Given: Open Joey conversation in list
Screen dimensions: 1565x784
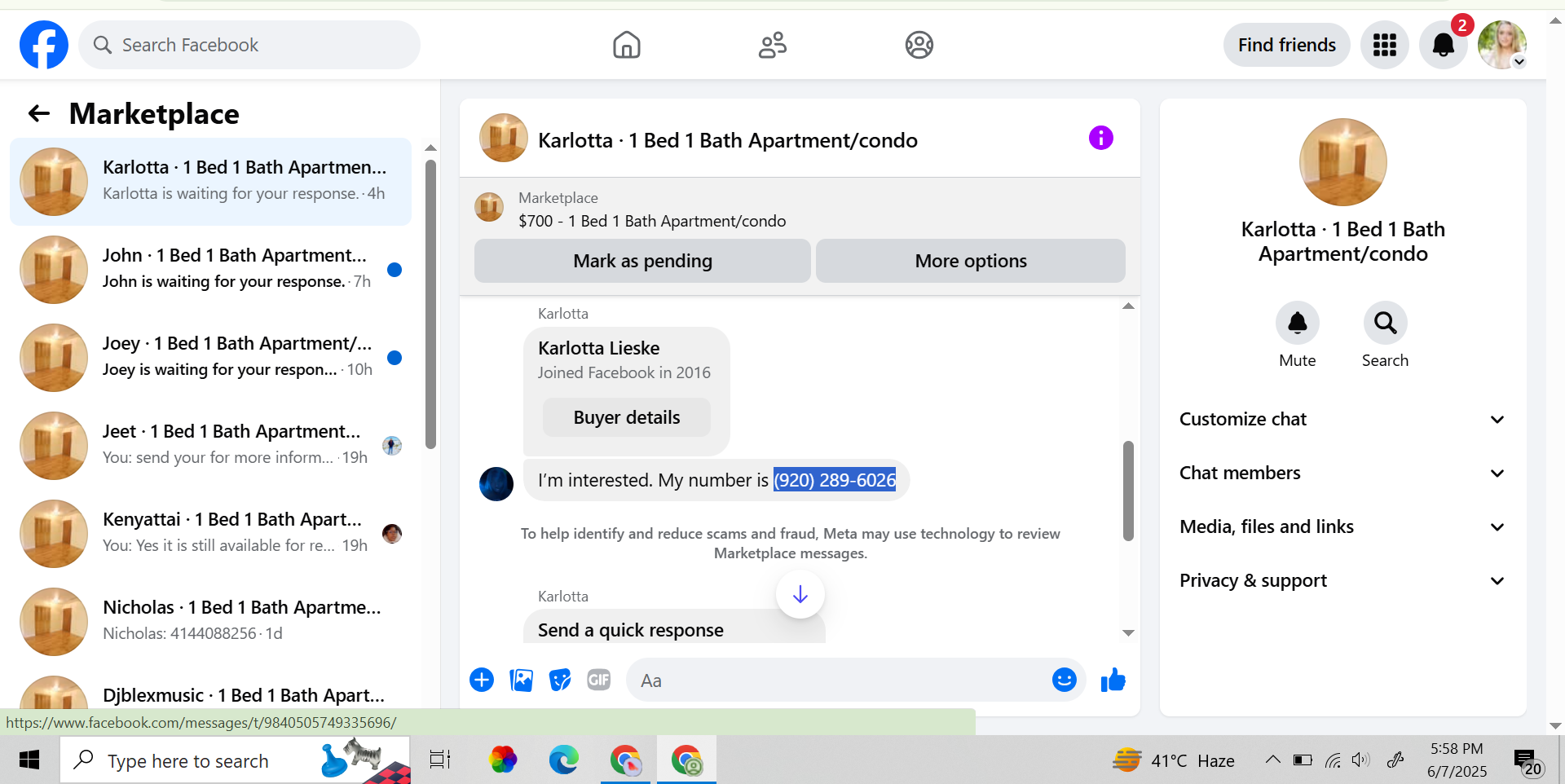Looking at the screenshot, I should (x=210, y=357).
